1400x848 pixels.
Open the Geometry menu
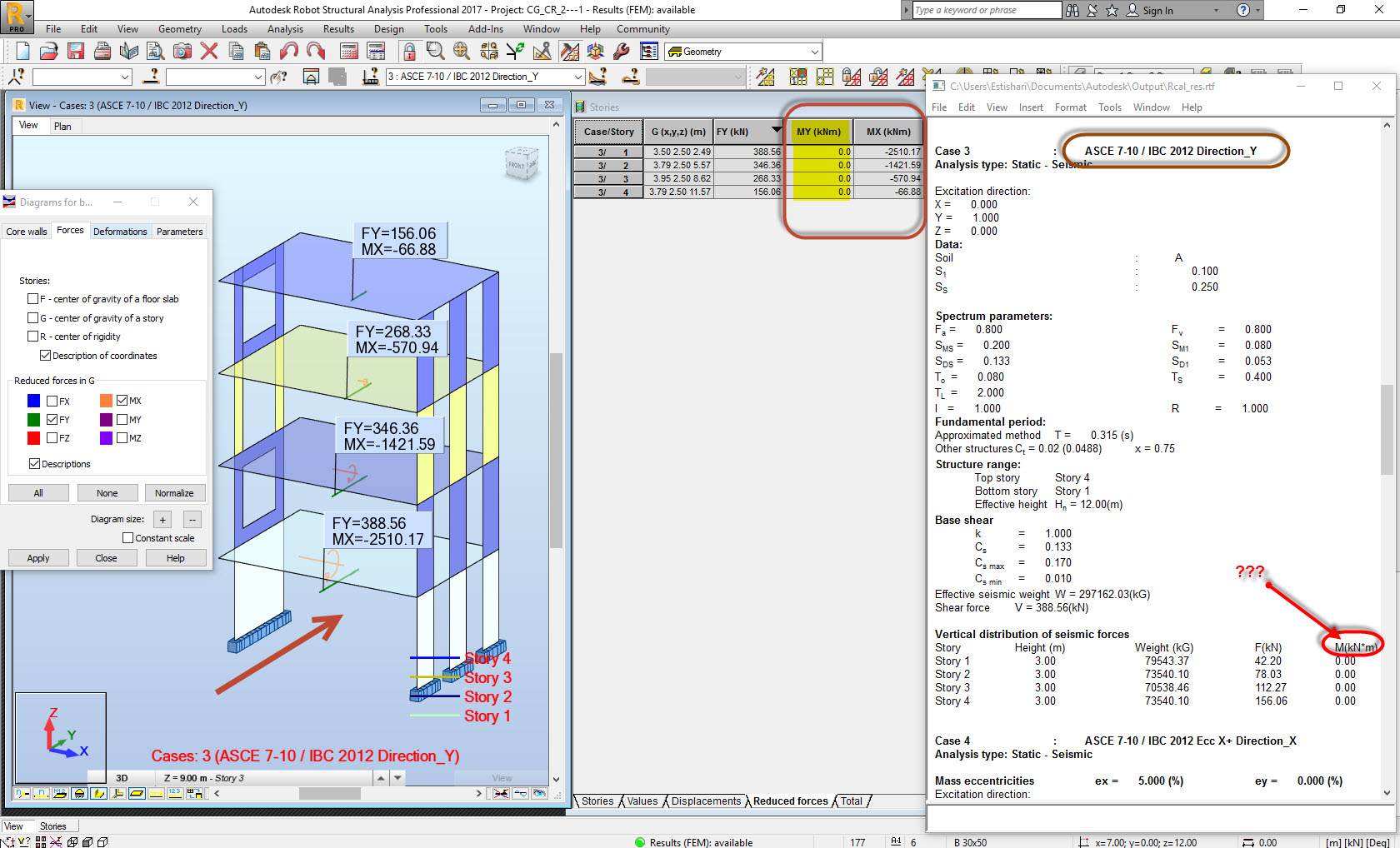180,29
